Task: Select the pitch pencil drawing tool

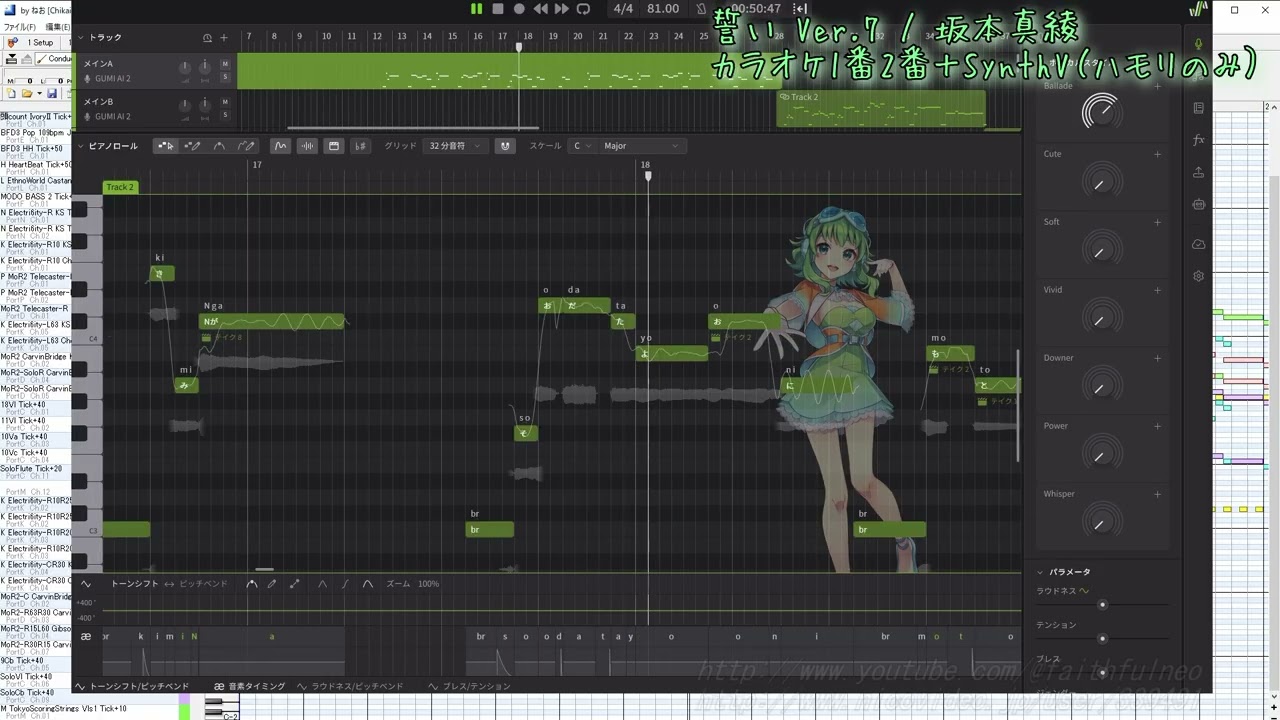Action: point(246,146)
